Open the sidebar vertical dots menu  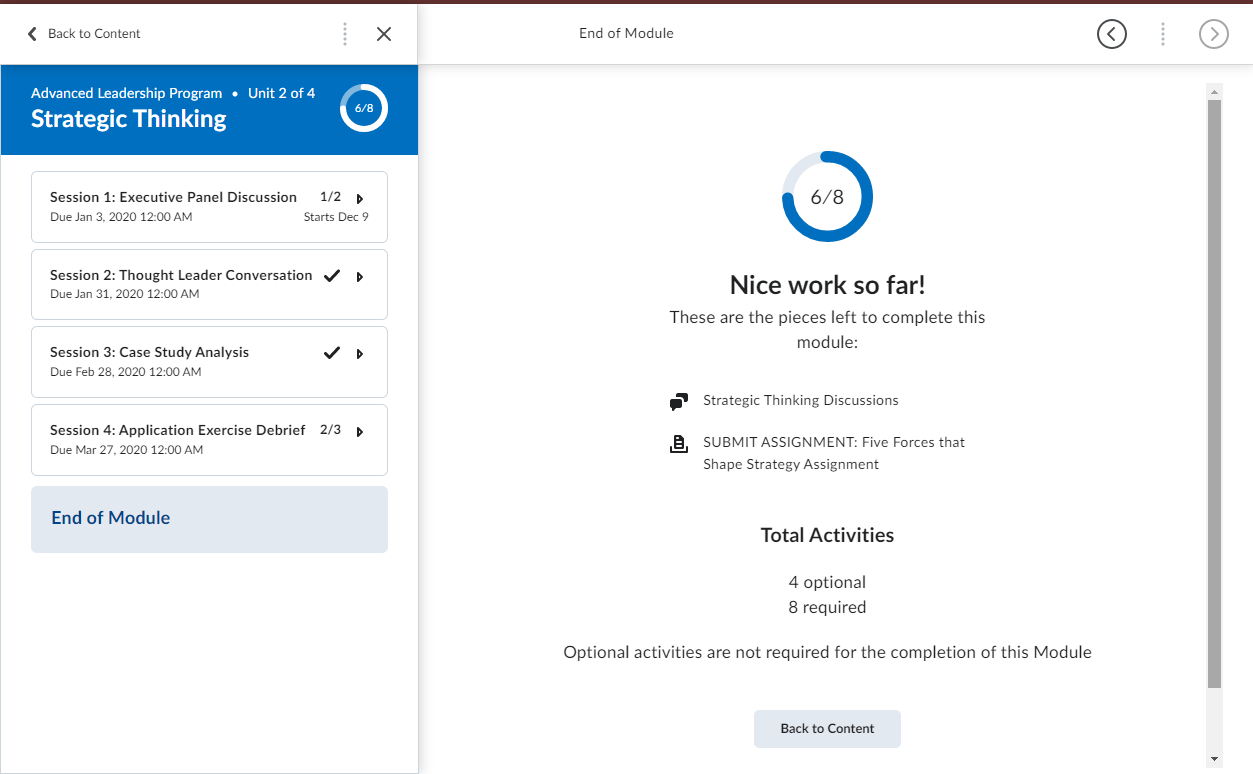345,34
